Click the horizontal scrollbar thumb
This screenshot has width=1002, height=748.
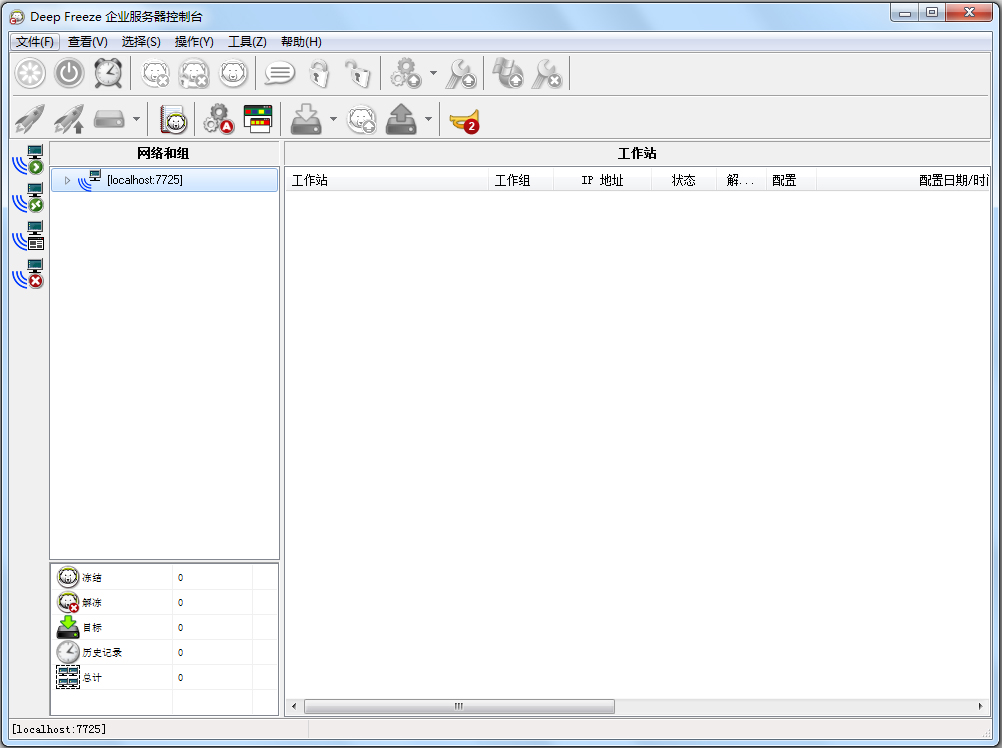(459, 706)
